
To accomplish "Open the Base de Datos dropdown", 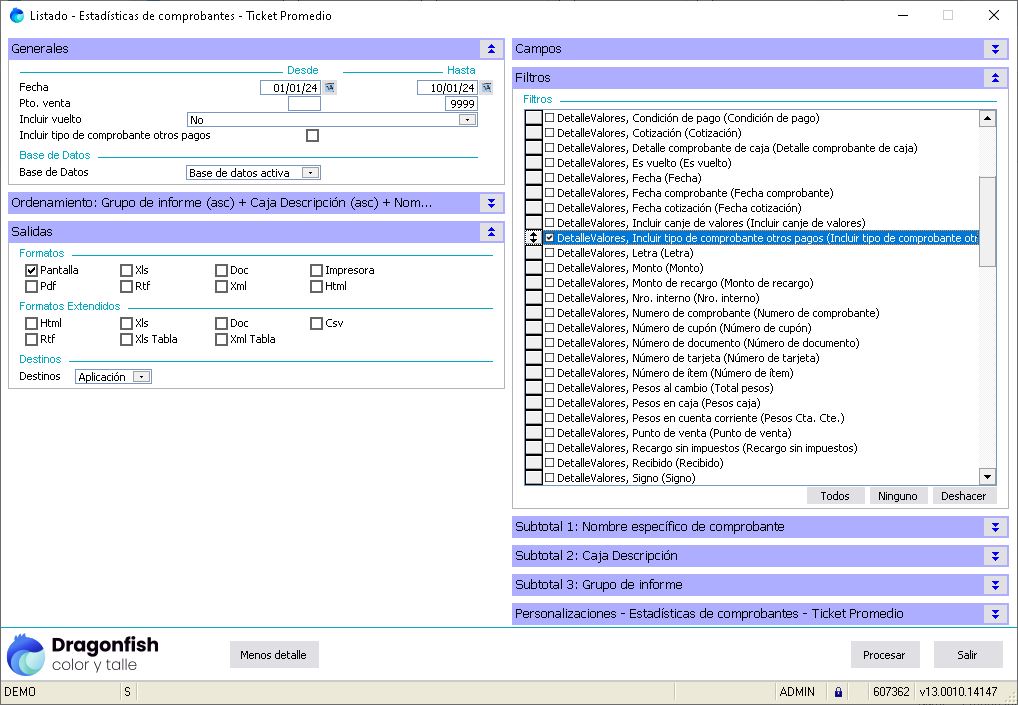I will tap(310, 173).
